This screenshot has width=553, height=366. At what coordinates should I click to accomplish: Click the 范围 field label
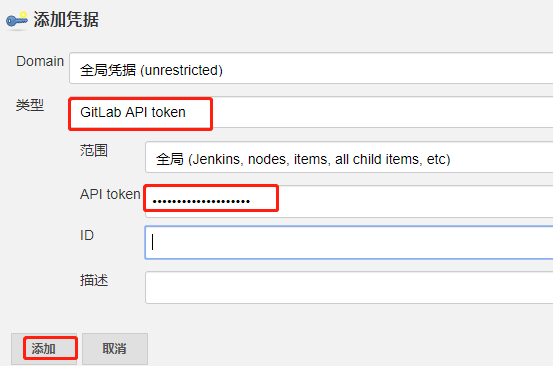coord(93,151)
